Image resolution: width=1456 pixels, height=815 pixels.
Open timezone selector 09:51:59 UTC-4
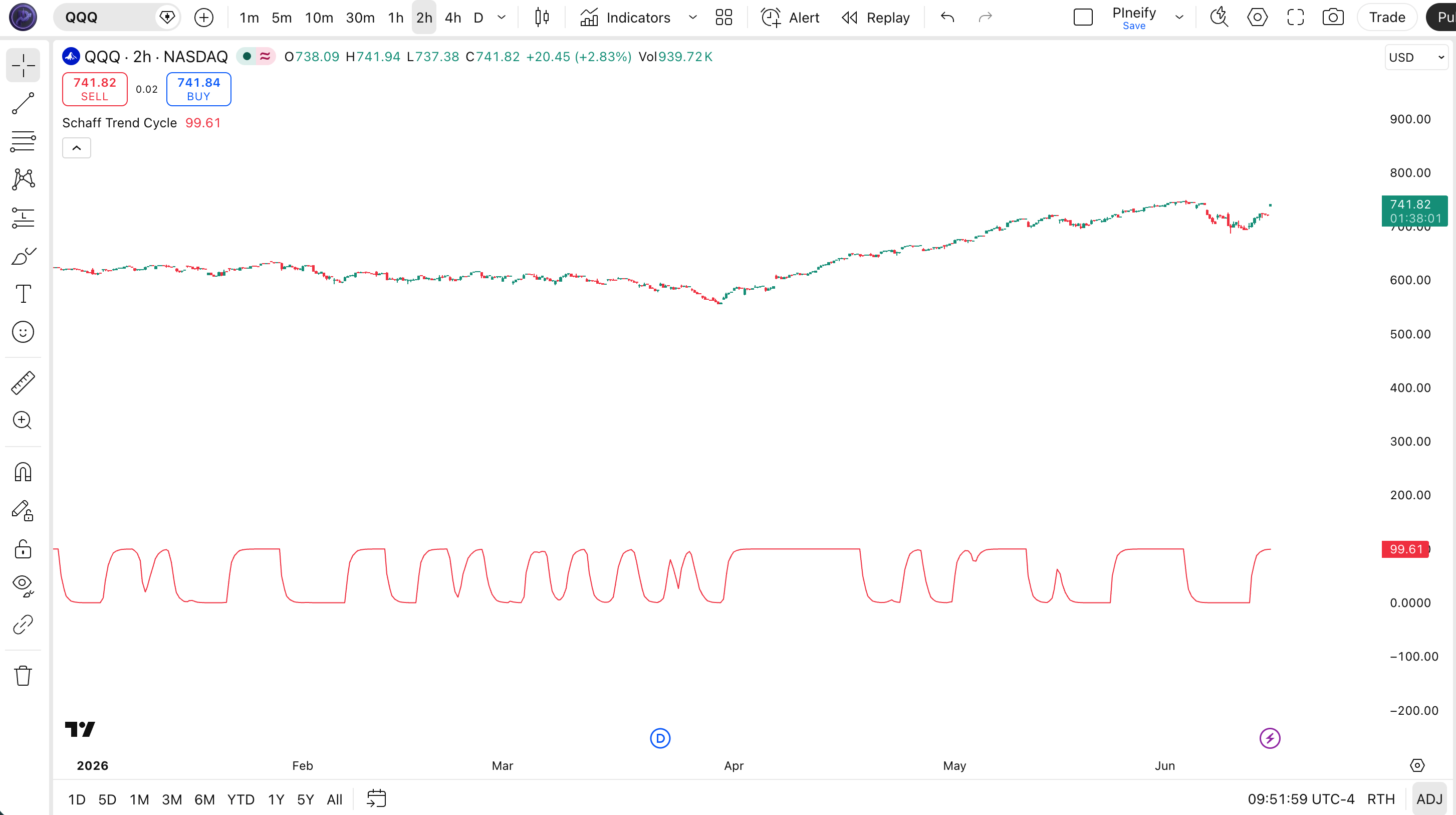click(x=1301, y=799)
